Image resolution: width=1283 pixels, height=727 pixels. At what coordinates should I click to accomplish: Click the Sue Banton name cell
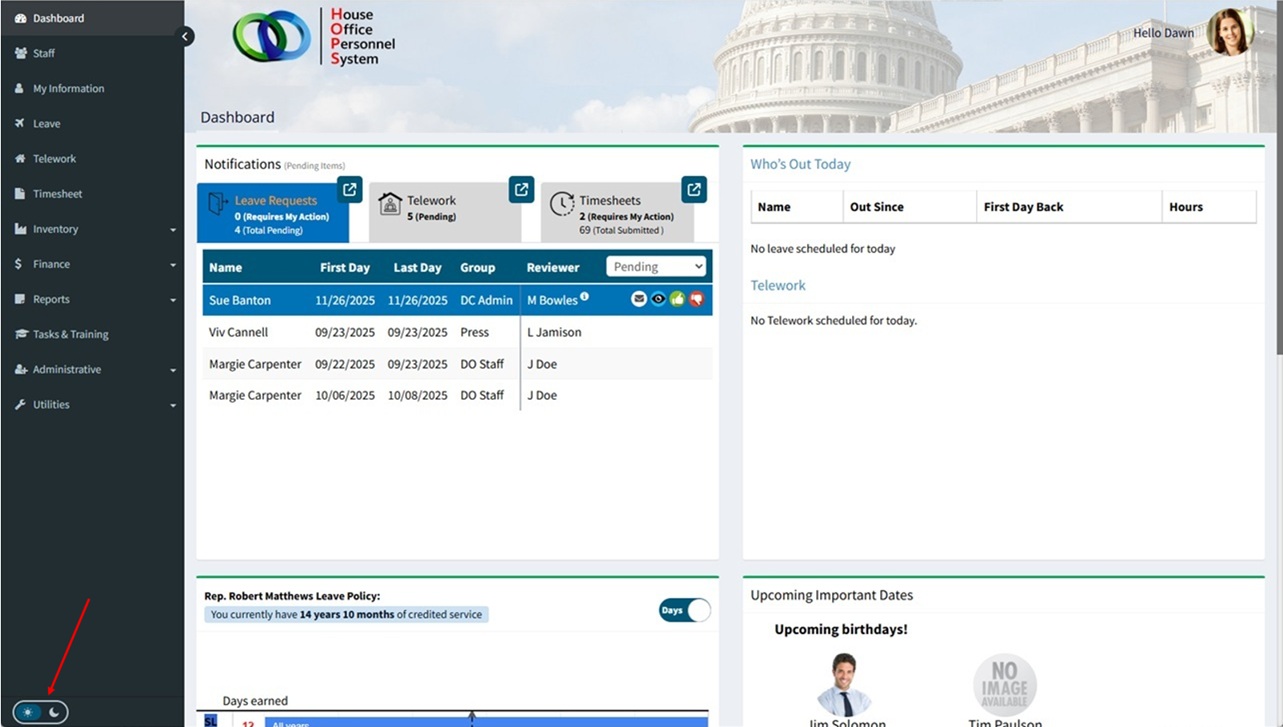point(240,300)
